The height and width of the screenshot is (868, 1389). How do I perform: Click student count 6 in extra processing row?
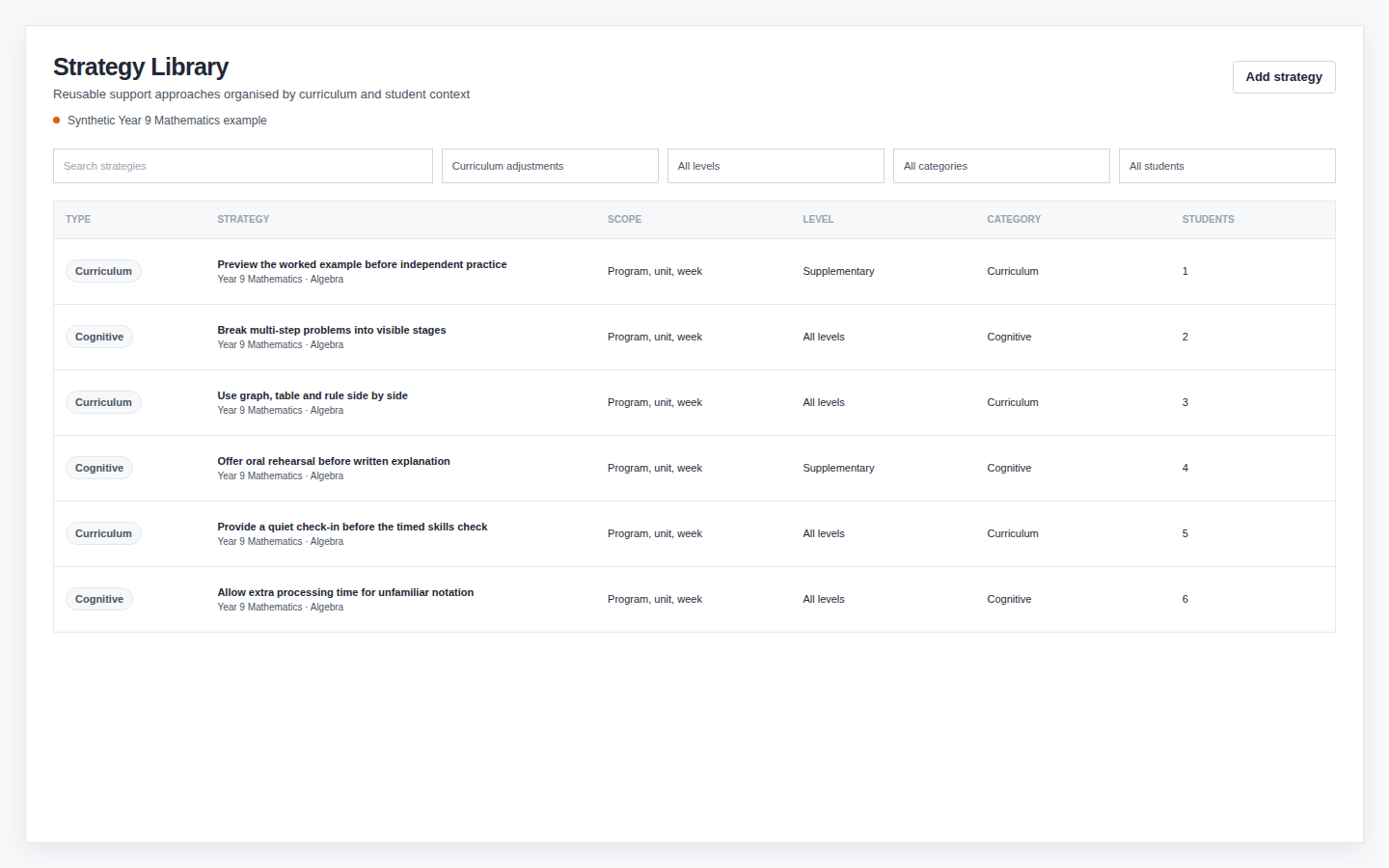pyautogui.click(x=1185, y=600)
